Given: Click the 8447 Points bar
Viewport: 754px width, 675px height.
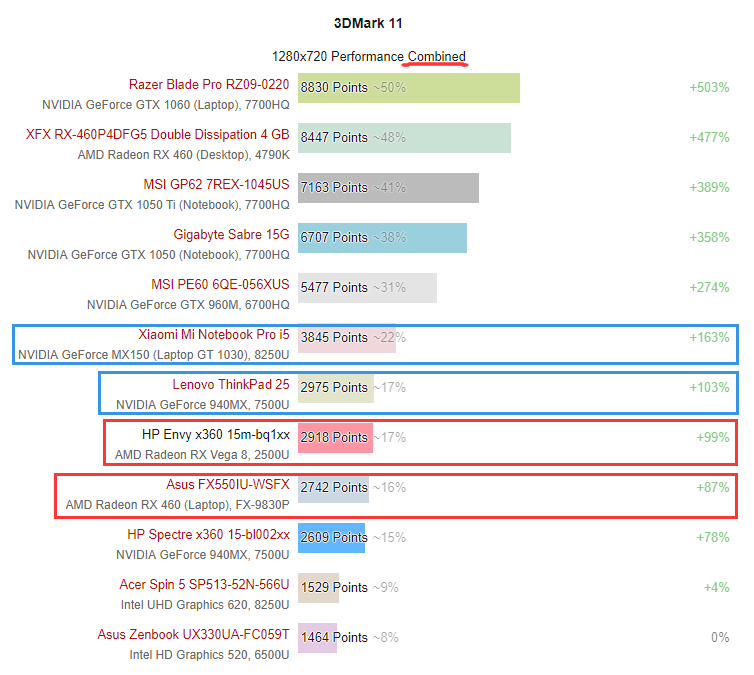Looking at the screenshot, I should tap(404, 138).
